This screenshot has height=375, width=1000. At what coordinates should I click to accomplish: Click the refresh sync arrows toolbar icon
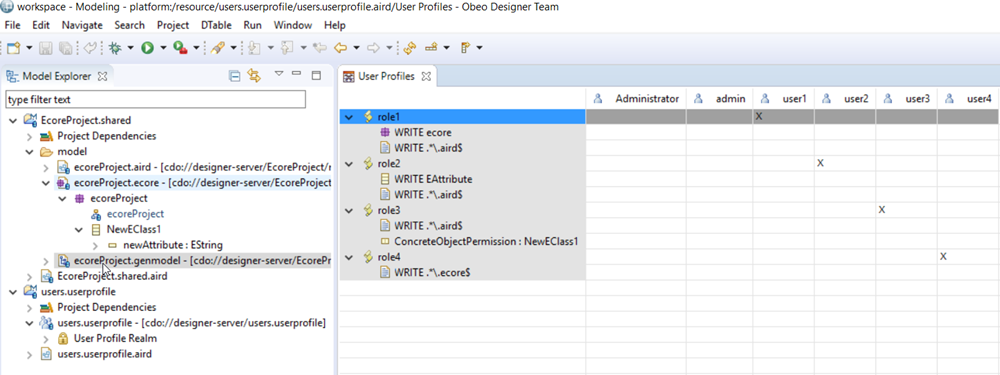click(410, 47)
